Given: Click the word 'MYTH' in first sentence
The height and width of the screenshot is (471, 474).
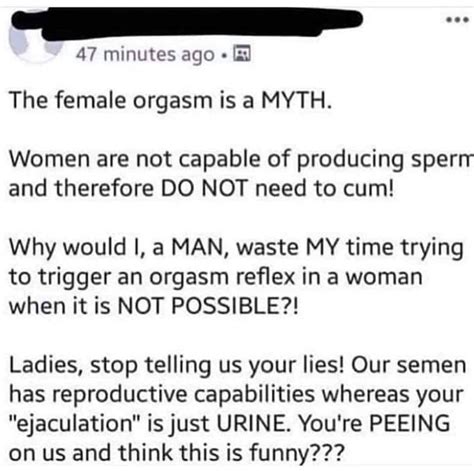Looking at the screenshot, I should pos(293,100).
